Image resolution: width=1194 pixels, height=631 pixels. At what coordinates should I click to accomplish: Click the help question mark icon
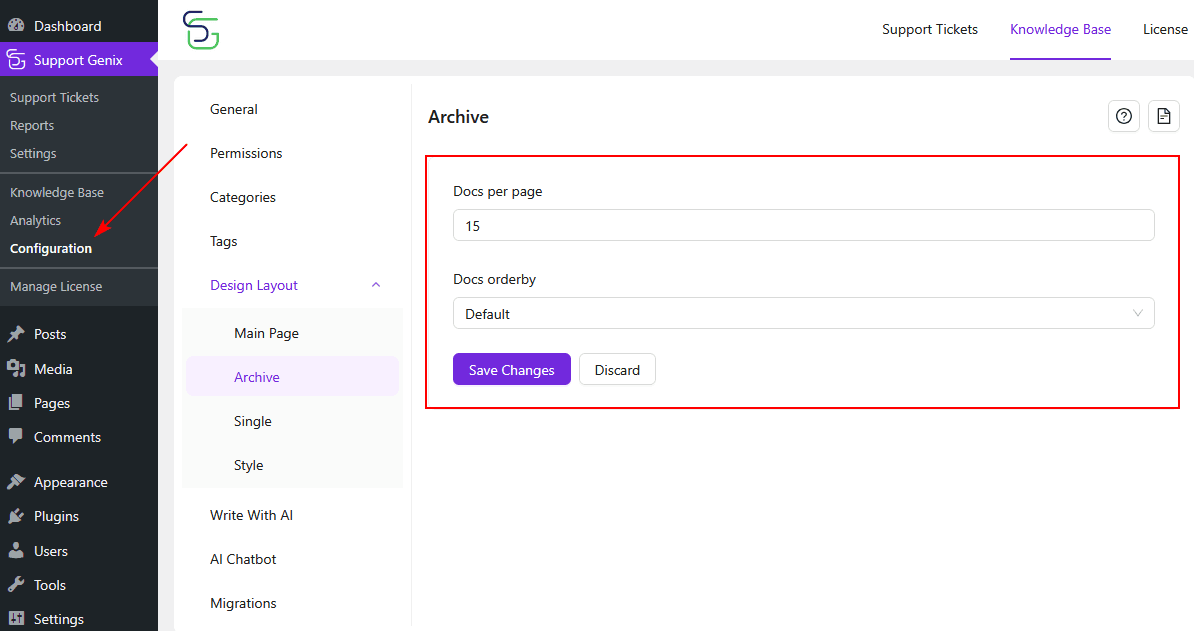[1124, 116]
